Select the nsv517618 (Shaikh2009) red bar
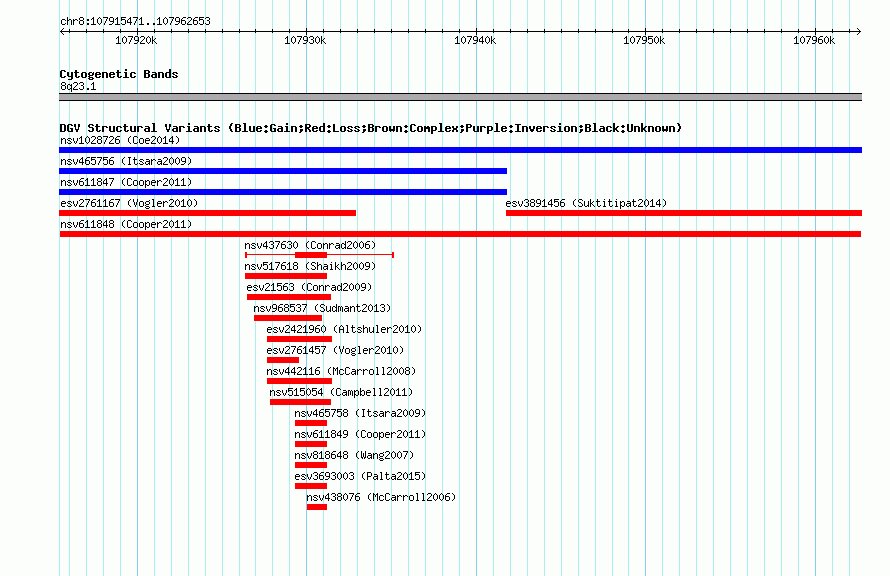Image resolution: width=890 pixels, height=576 pixels. tap(286, 276)
